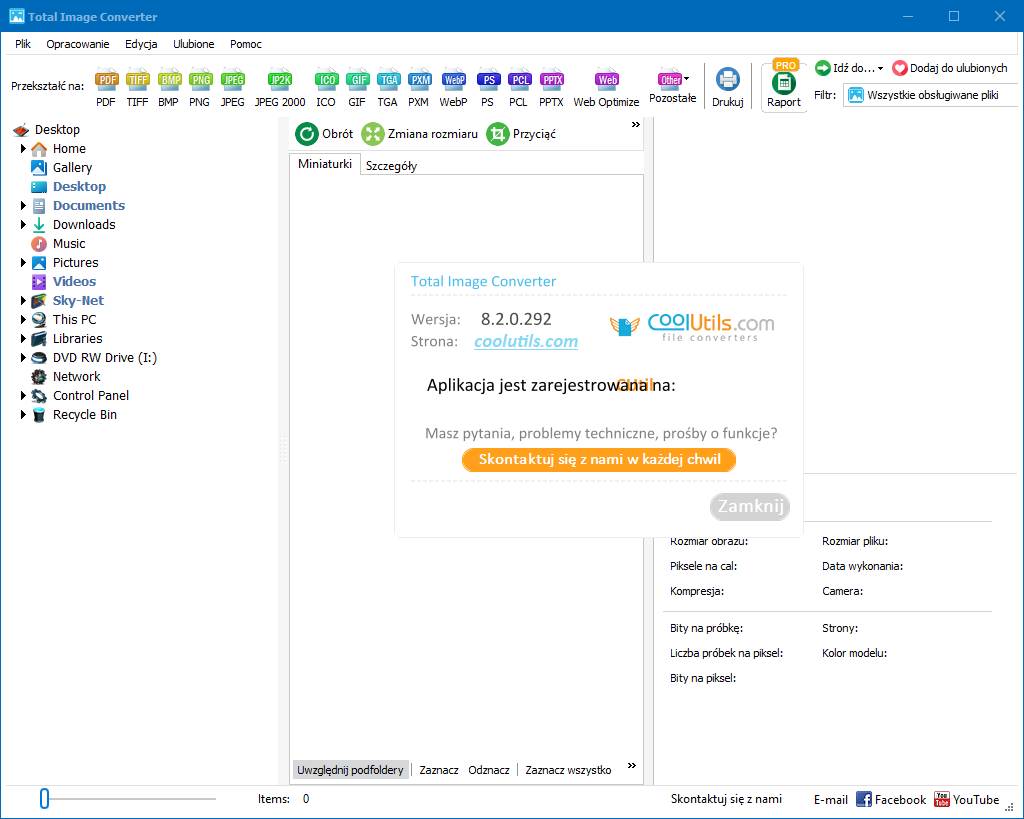Close the dialog with Zamknij
This screenshot has height=819, width=1024.
[750, 507]
